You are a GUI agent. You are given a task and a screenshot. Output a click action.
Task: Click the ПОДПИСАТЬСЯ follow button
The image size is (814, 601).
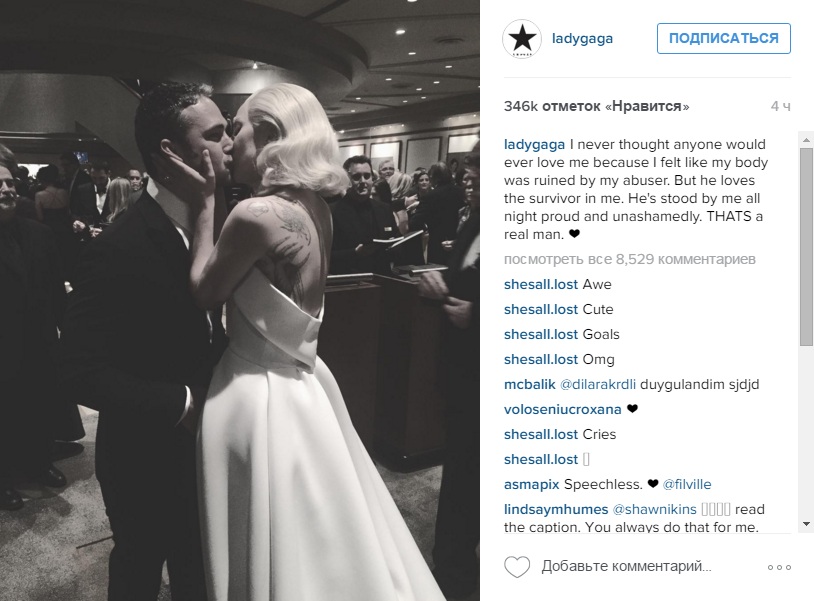pos(724,38)
